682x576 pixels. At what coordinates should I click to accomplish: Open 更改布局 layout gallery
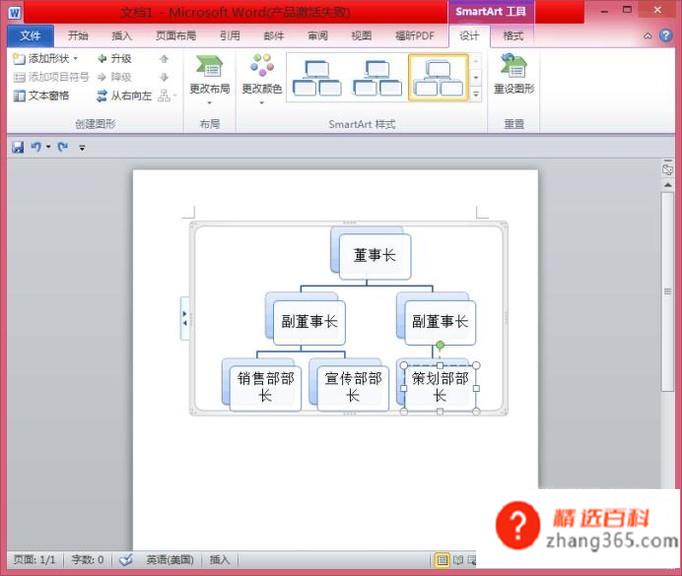pos(210,79)
